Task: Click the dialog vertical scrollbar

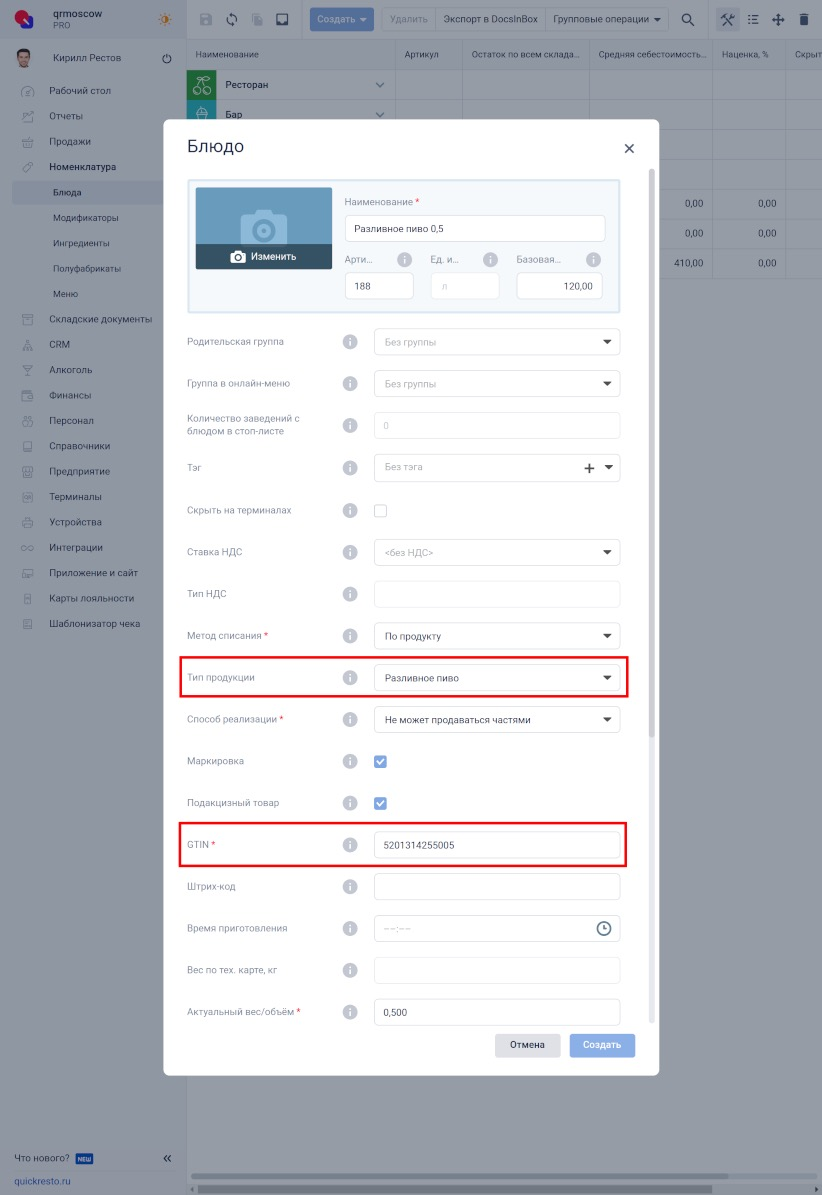Action: pyautogui.click(x=651, y=453)
